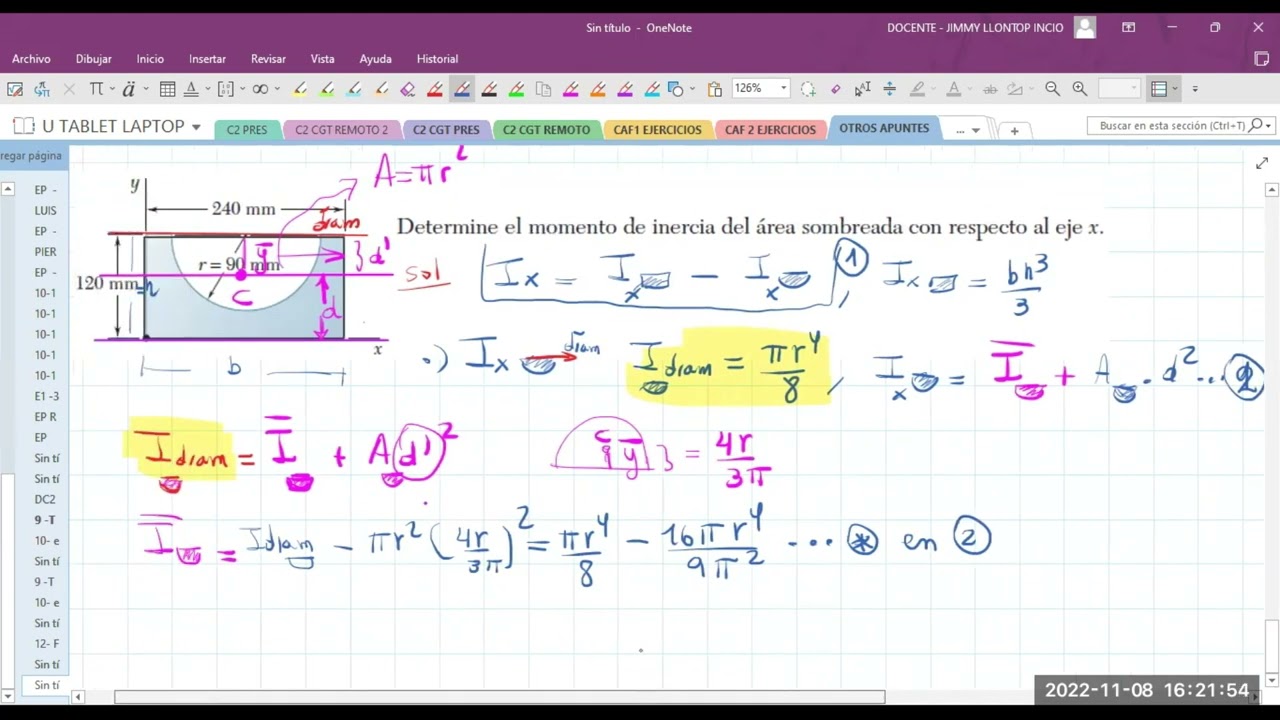Screen dimensions: 1280x720
Task: Open the Inicio ribbon tab
Action: click(150, 59)
